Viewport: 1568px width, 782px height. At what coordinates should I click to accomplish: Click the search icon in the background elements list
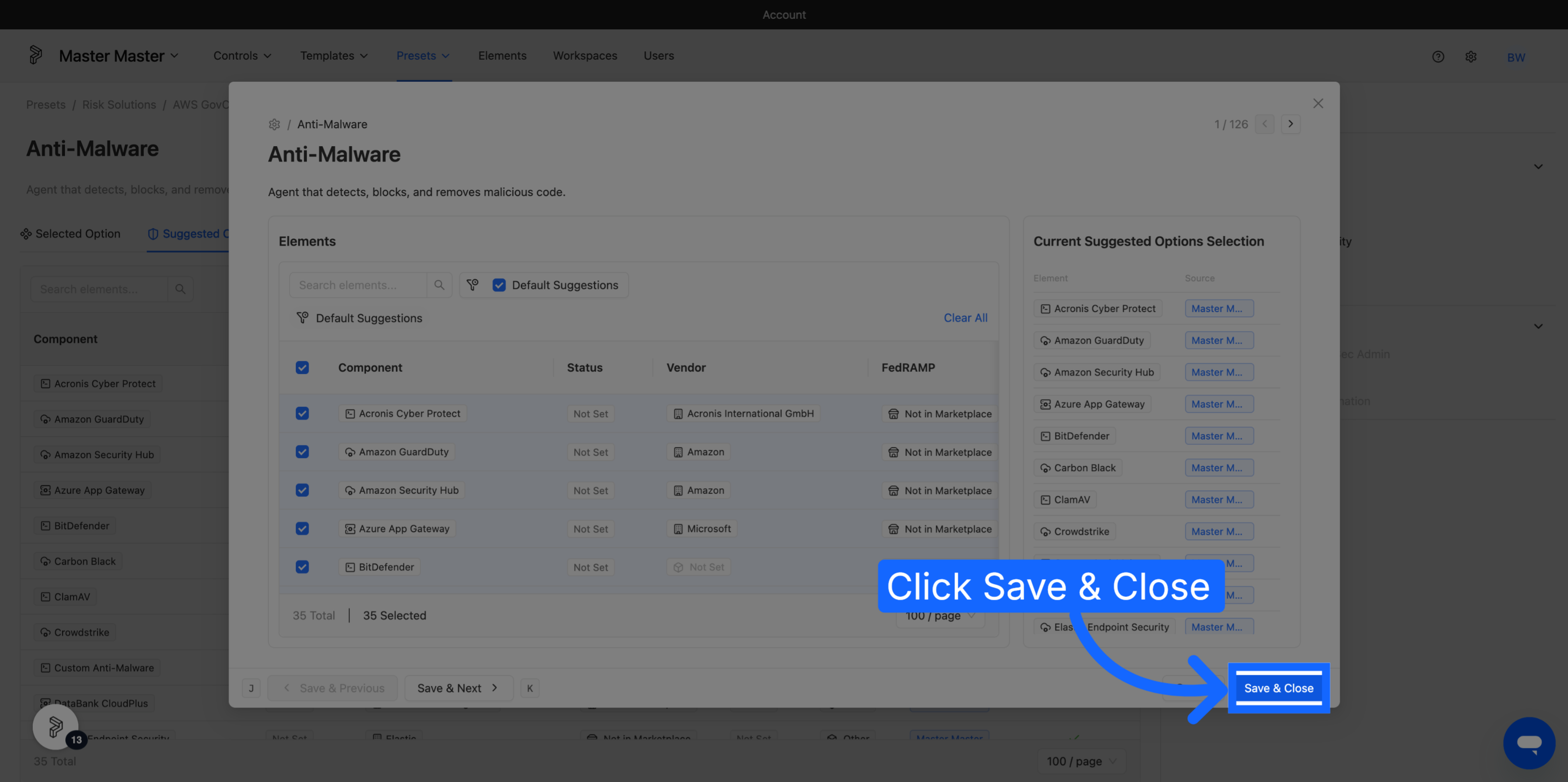coord(180,289)
